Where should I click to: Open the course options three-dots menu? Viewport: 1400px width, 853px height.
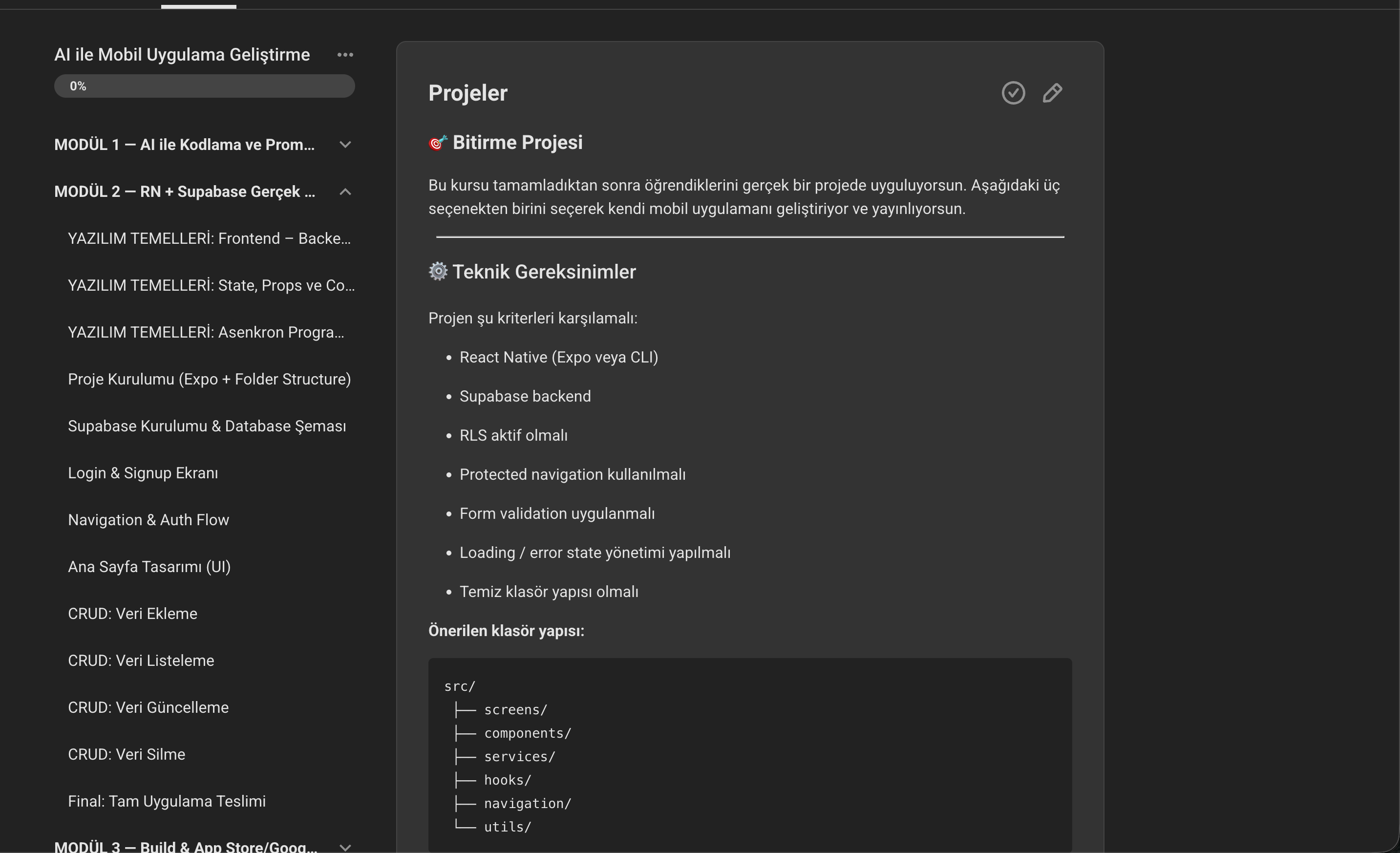point(345,55)
